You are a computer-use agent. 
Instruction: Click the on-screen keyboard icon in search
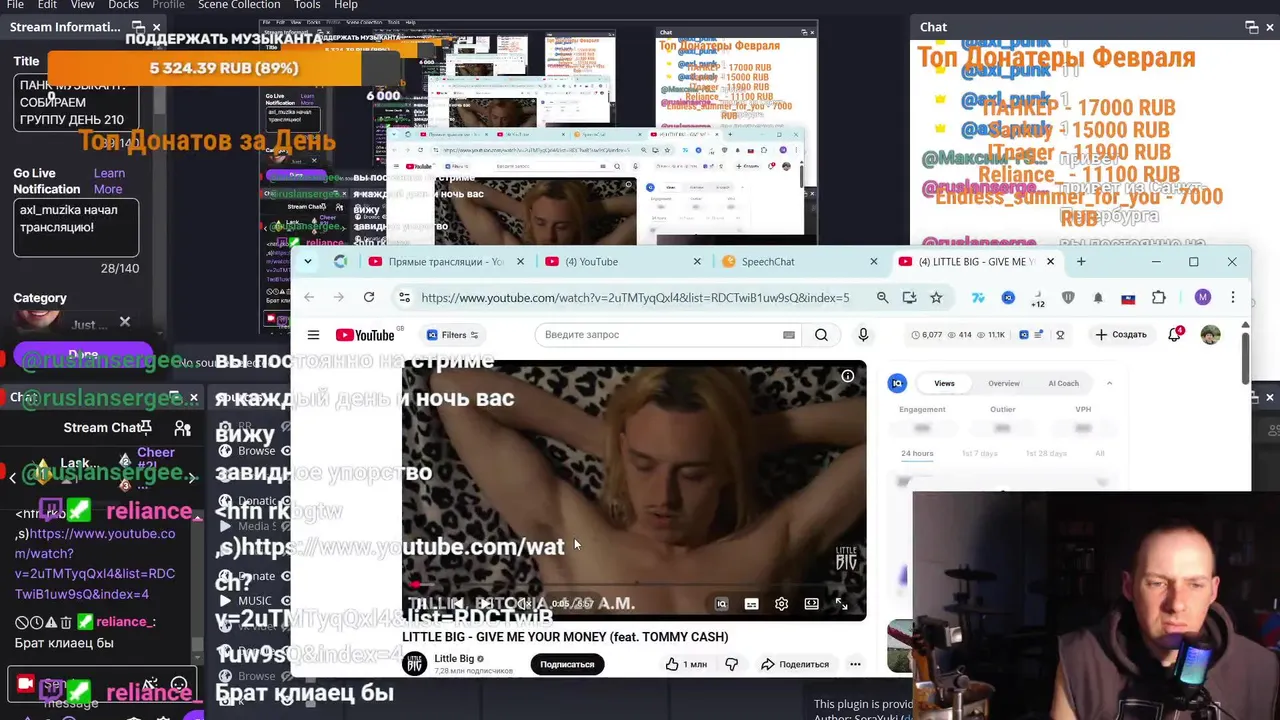click(789, 335)
